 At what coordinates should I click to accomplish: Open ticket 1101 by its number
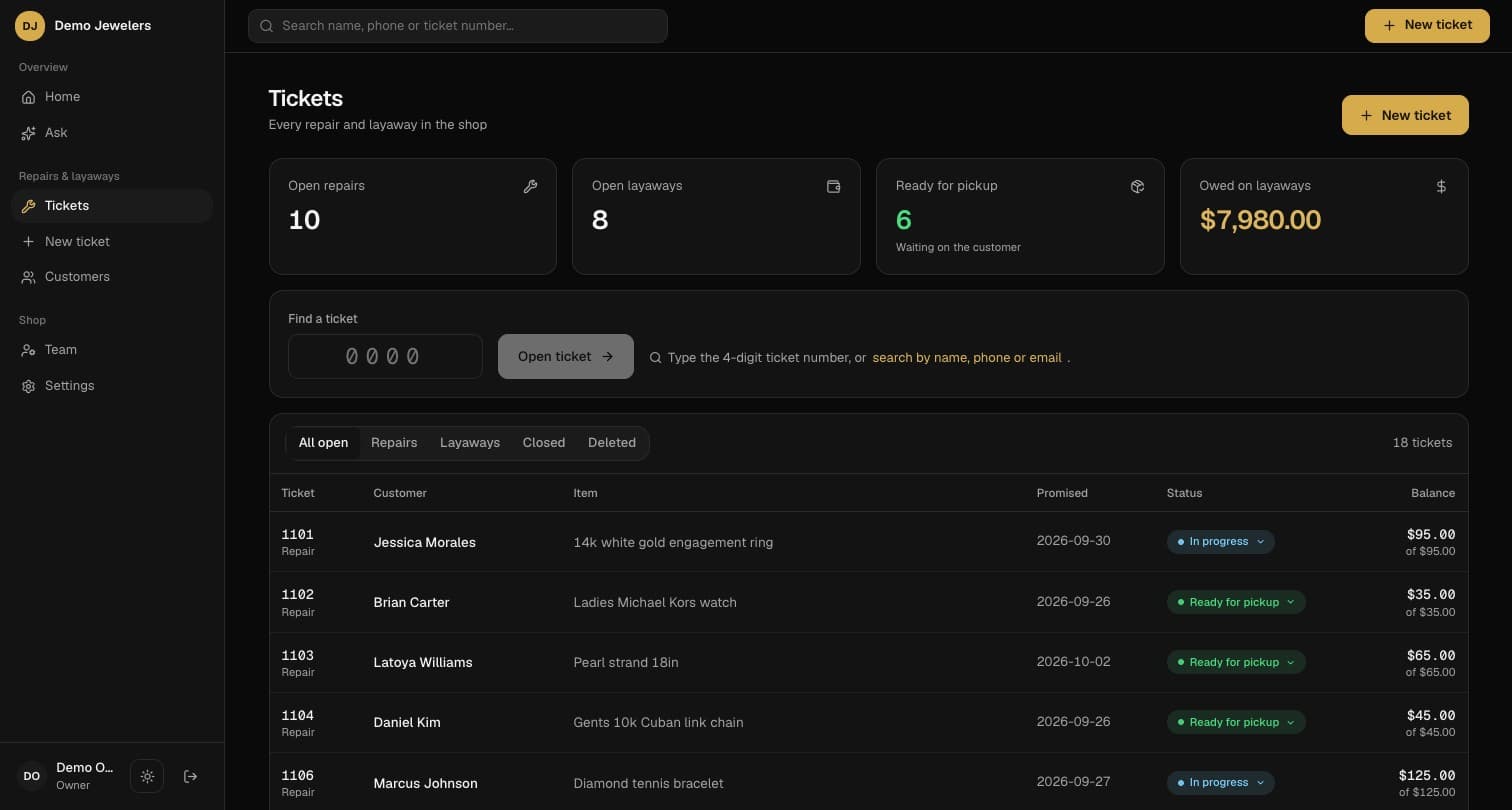[298, 535]
